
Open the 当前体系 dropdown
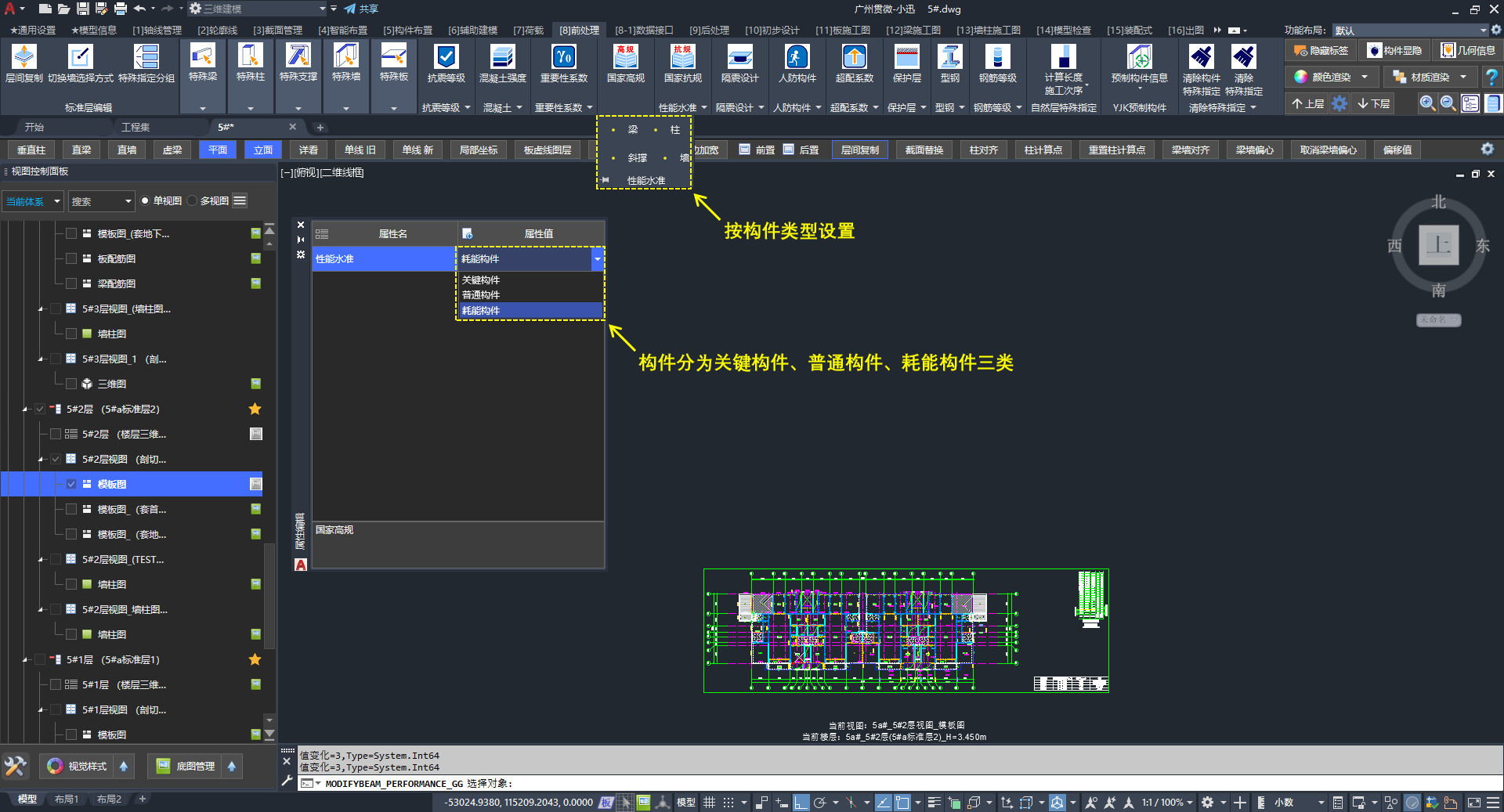(x=33, y=201)
